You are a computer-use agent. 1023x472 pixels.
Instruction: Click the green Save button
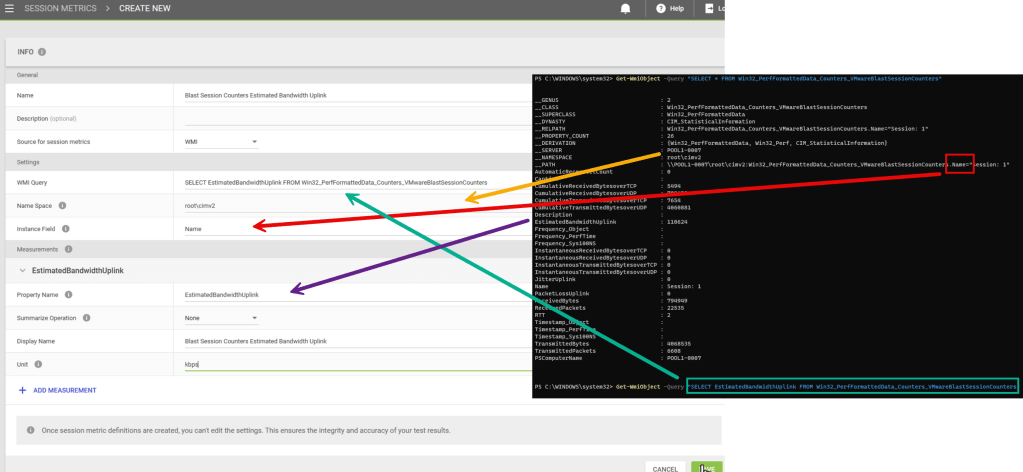tap(705, 467)
